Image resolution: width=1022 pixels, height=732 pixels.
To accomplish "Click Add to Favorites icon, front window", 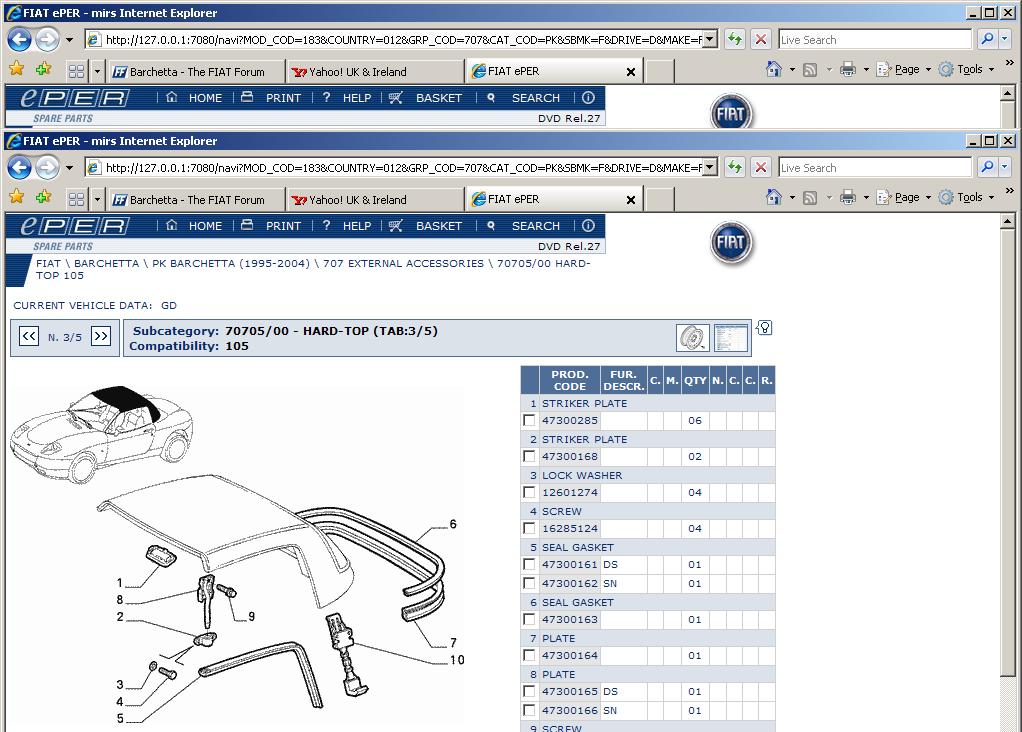I will click(44, 197).
